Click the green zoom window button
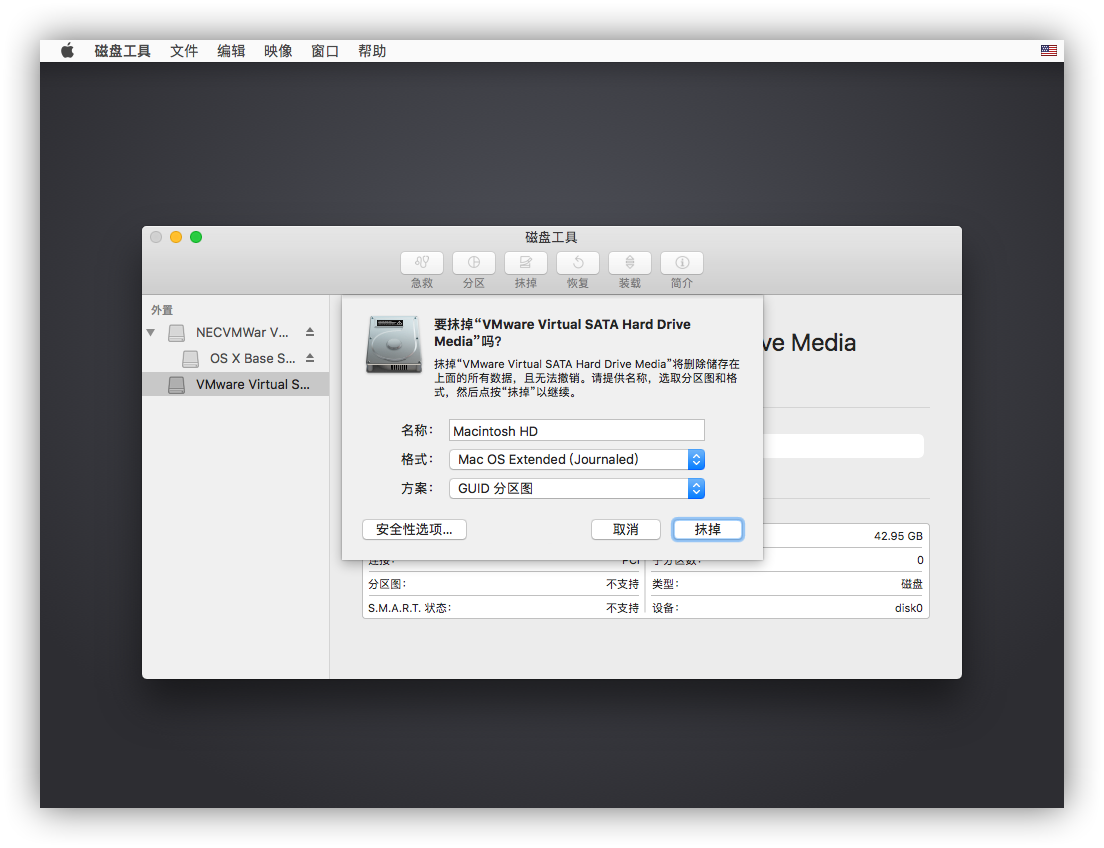The height and width of the screenshot is (848, 1104). point(196,237)
